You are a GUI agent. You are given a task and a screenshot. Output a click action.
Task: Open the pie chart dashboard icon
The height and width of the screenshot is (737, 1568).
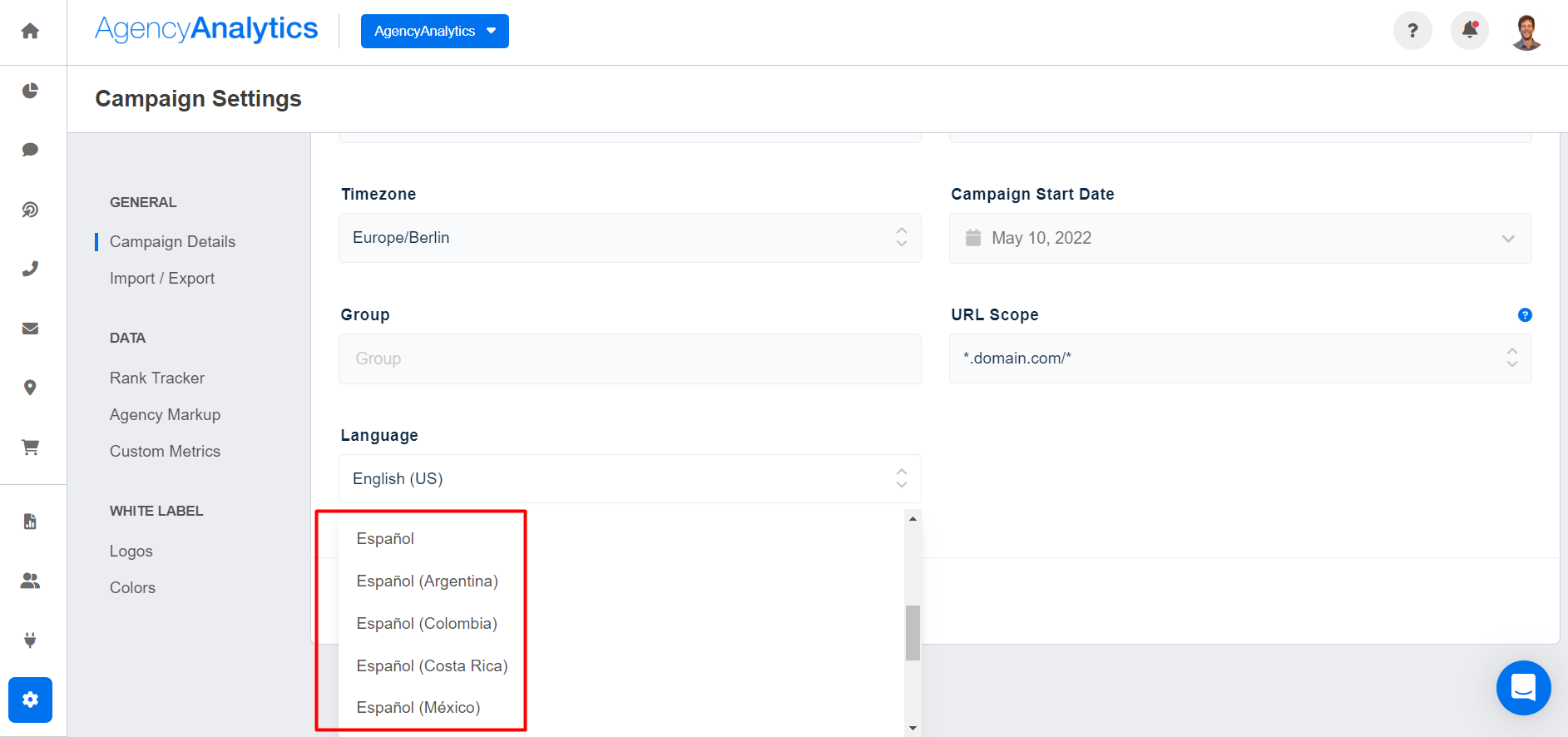(30, 91)
